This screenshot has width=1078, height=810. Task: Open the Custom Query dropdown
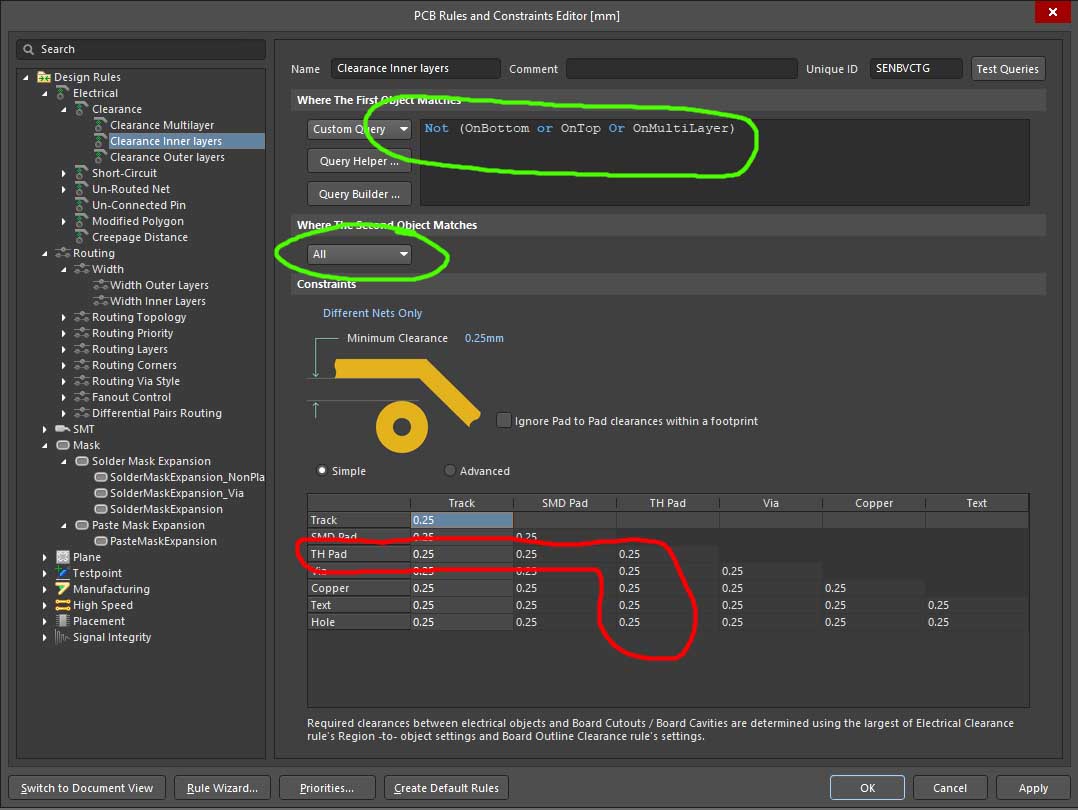point(359,129)
